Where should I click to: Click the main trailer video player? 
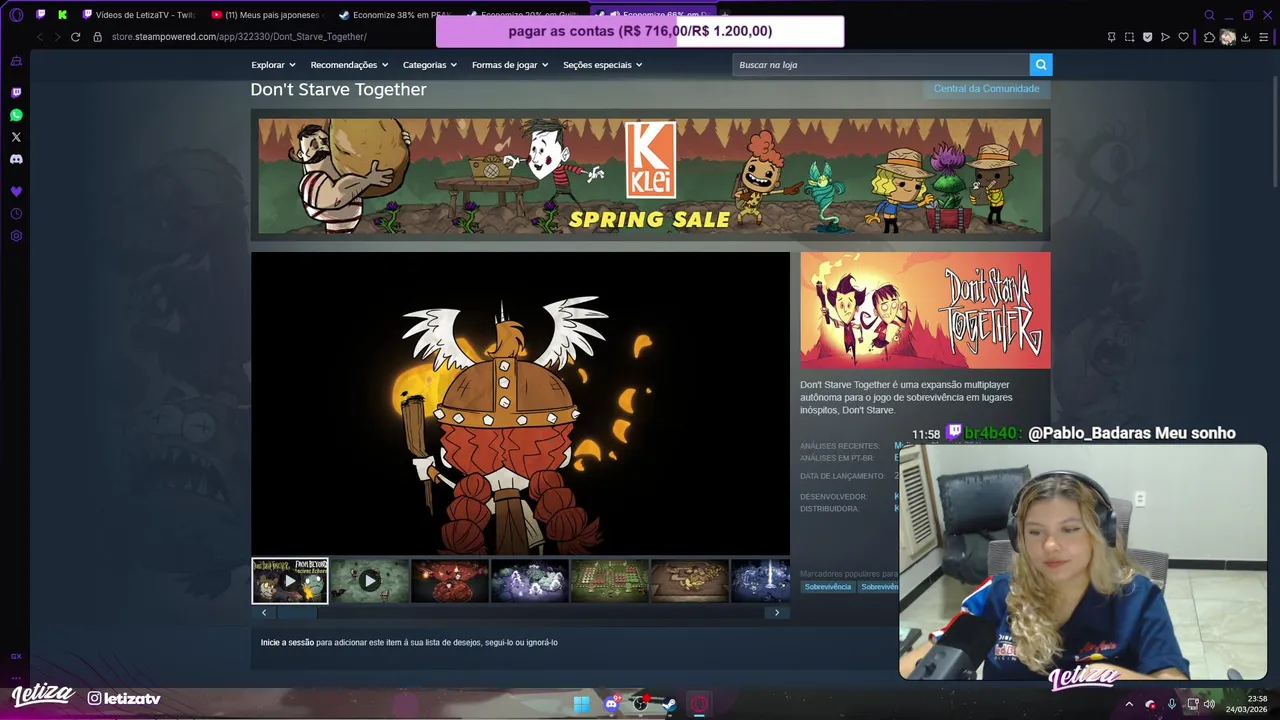tap(520, 403)
